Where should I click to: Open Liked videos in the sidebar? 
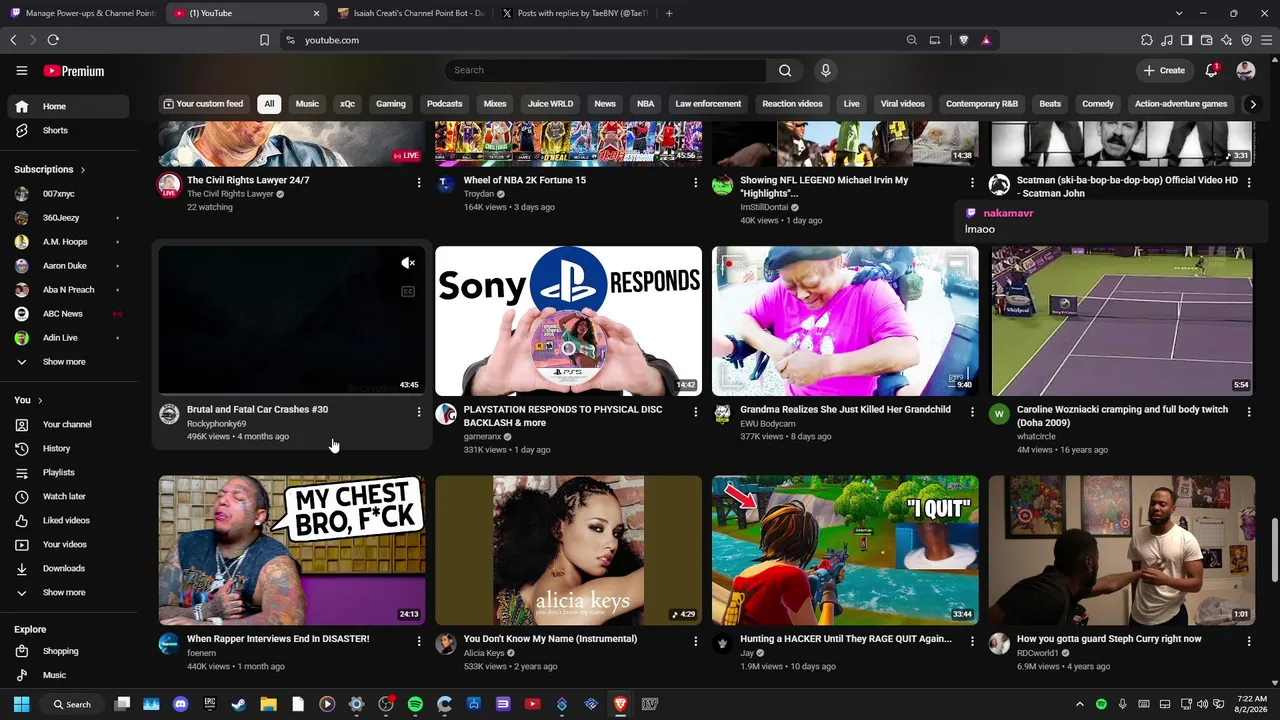(x=66, y=520)
